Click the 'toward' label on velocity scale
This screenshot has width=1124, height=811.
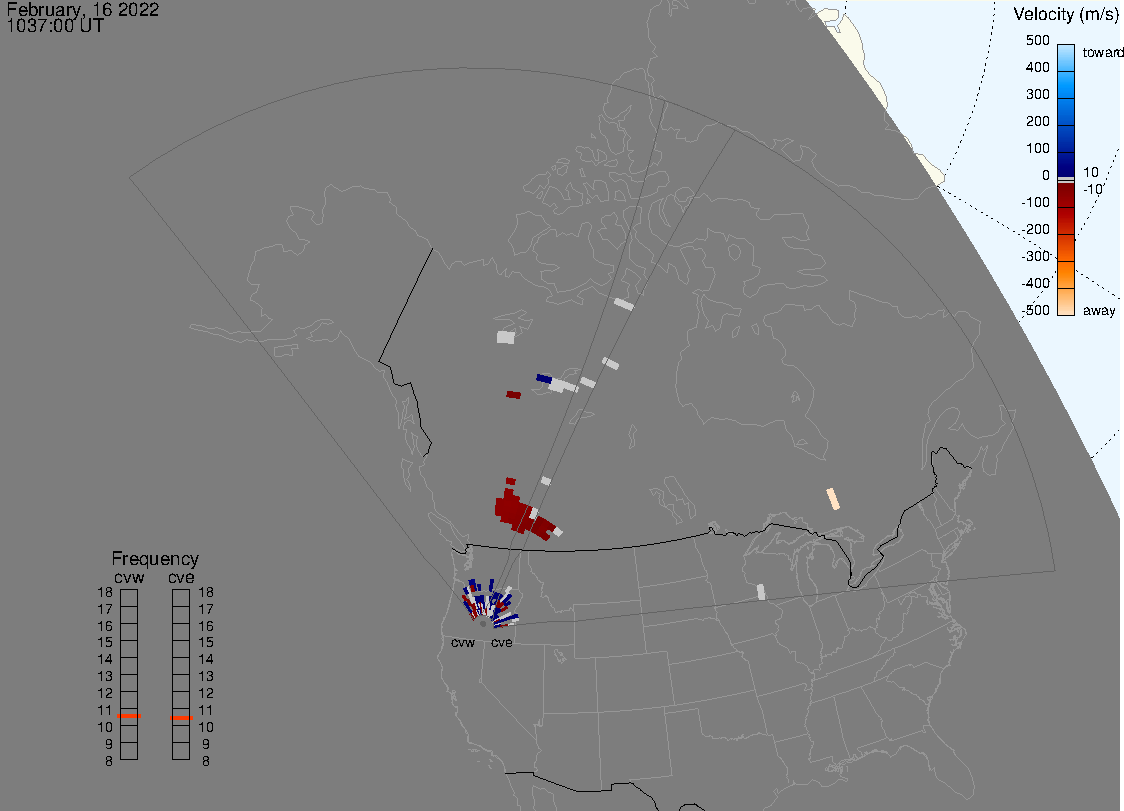[x=1102, y=52]
